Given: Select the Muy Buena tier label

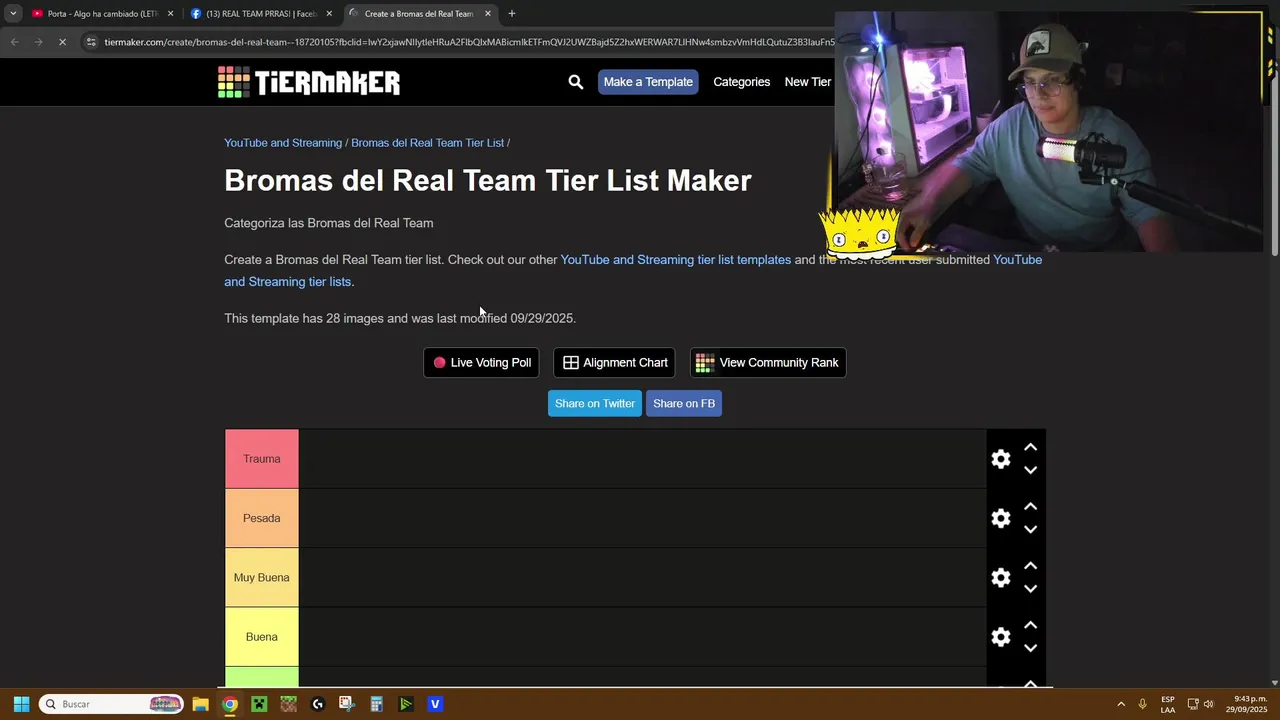Looking at the screenshot, I should 262,577.
